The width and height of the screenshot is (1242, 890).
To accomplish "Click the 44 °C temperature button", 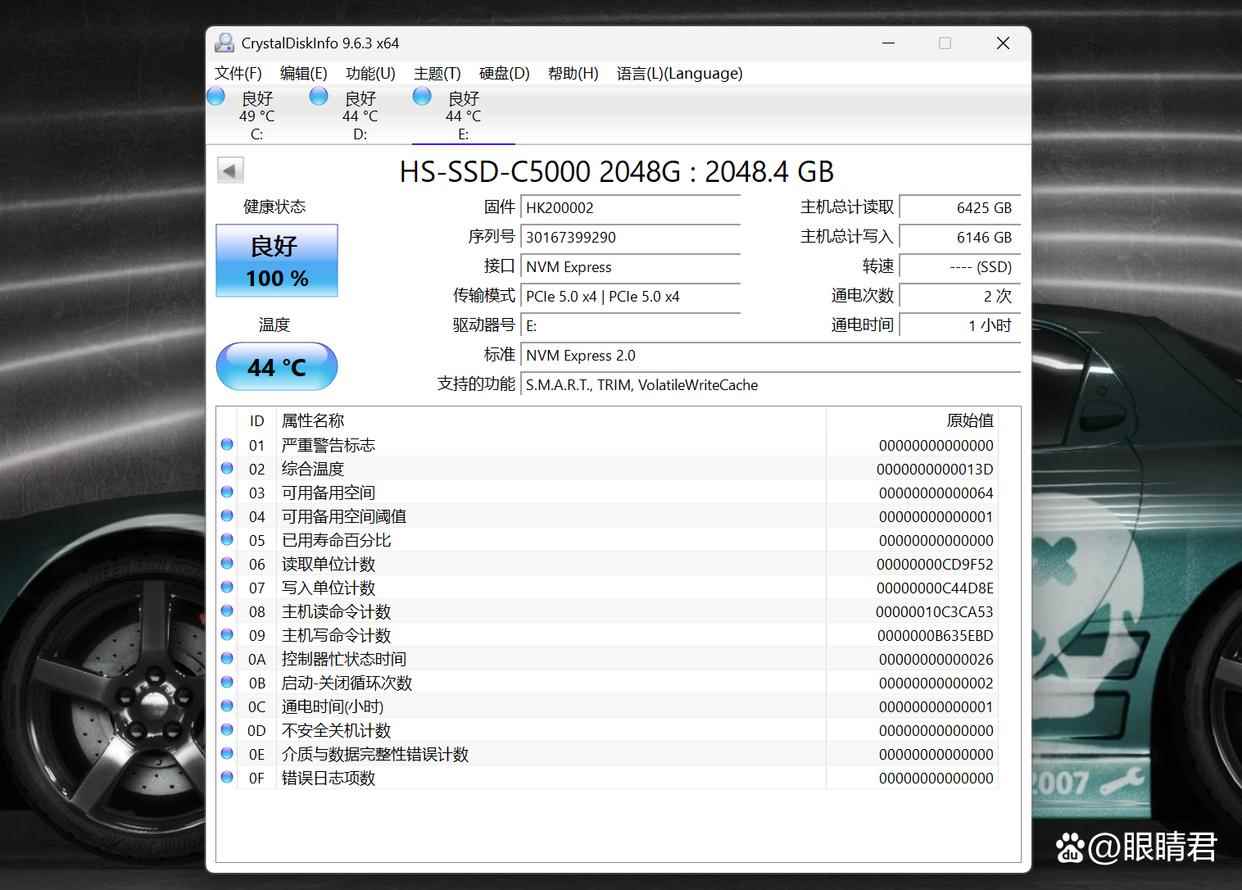I will point(277,367).
